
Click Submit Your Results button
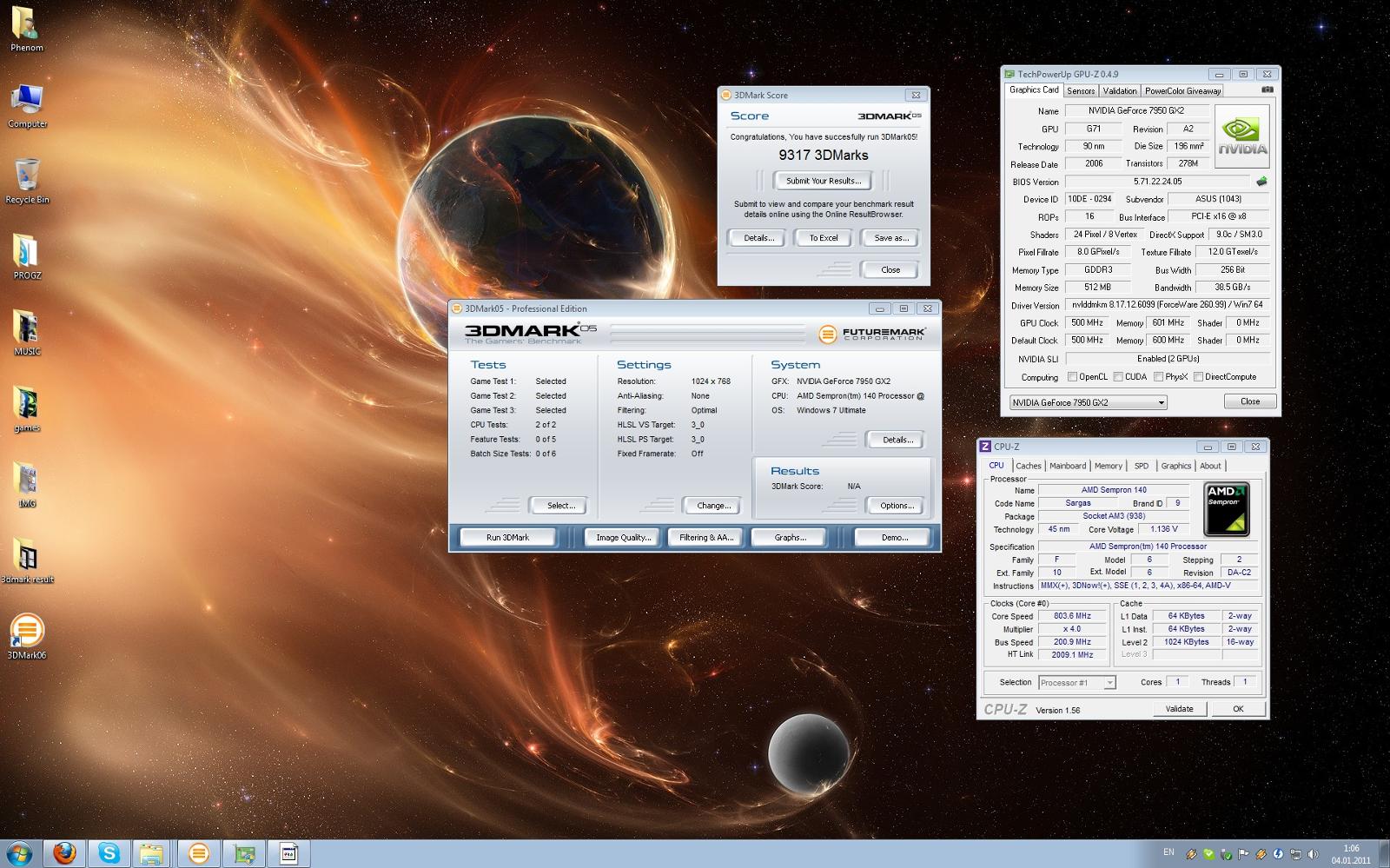coord(824,181)
